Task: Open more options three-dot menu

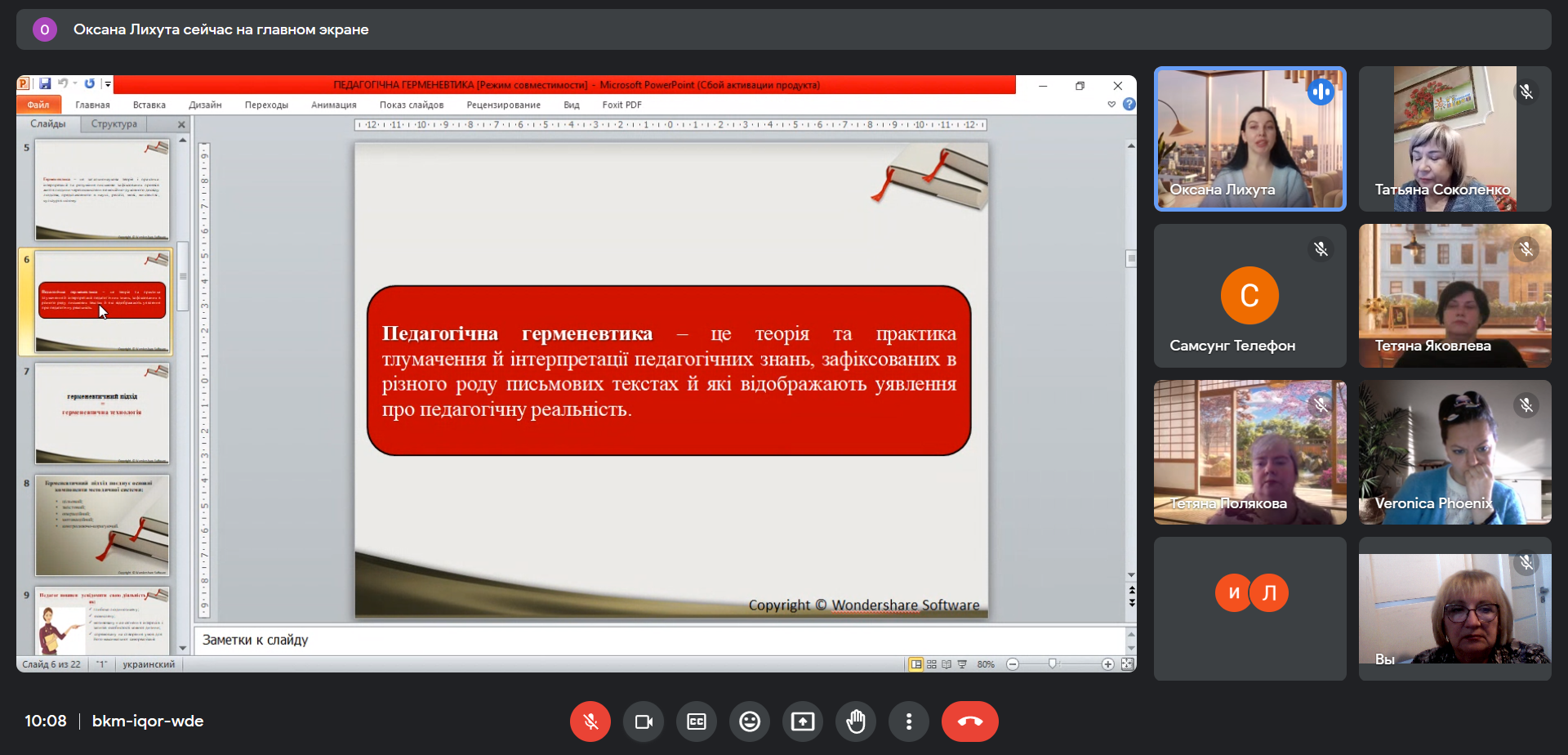Action: (908, 721)
